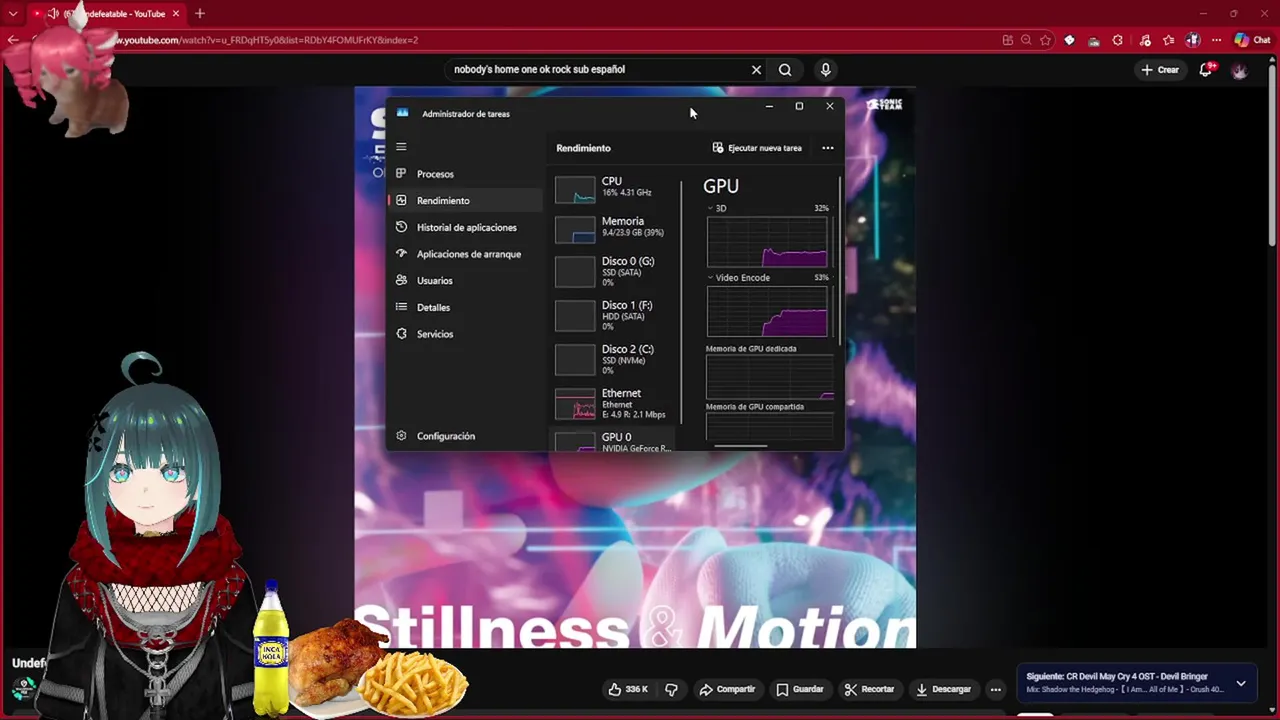Click the zoom magnifier in address bar
This screenshot has width=1280, height=720.
point(1027,40)
